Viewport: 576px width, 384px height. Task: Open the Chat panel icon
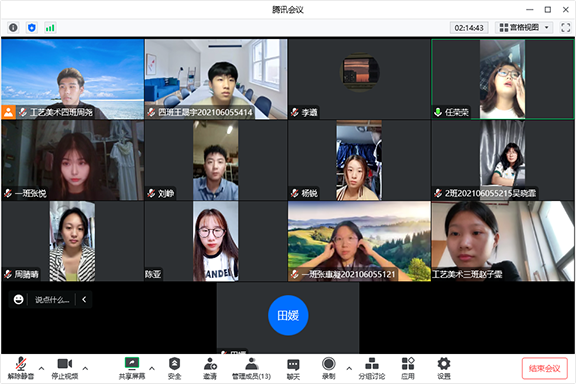pos(293,369)
